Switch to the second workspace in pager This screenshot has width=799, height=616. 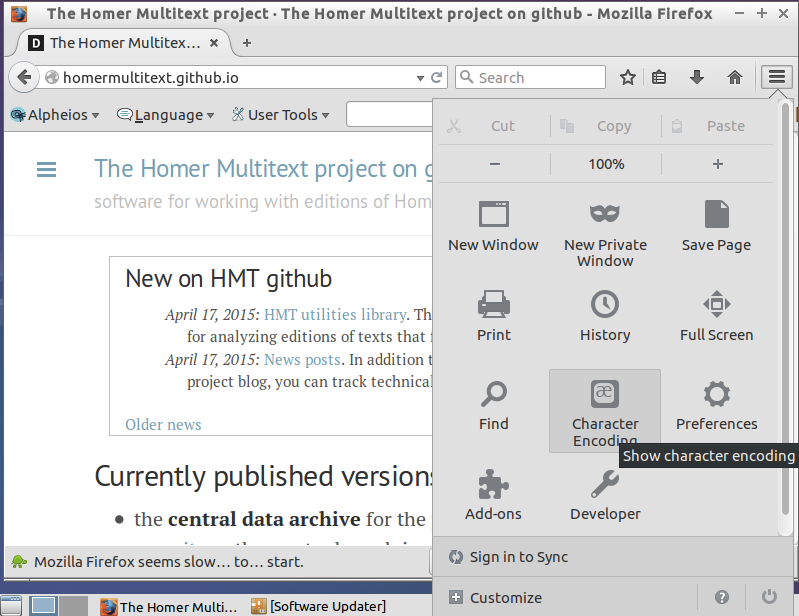[x=74, y=606]
